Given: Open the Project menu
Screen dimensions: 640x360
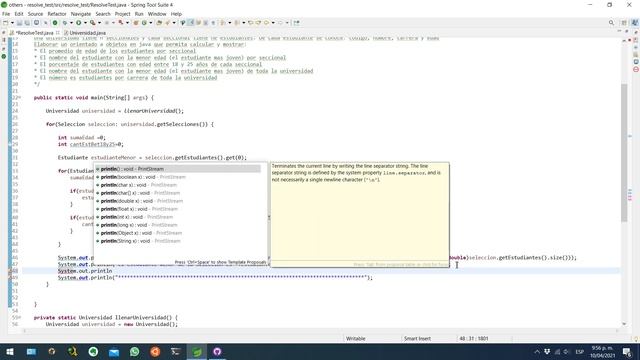Looking at the screenshot, I should (x=122, y=14).
